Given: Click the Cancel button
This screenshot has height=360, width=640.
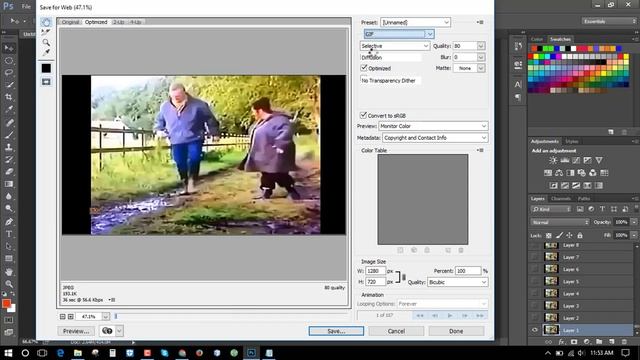Looking at the screenshot, I should 396,331.
